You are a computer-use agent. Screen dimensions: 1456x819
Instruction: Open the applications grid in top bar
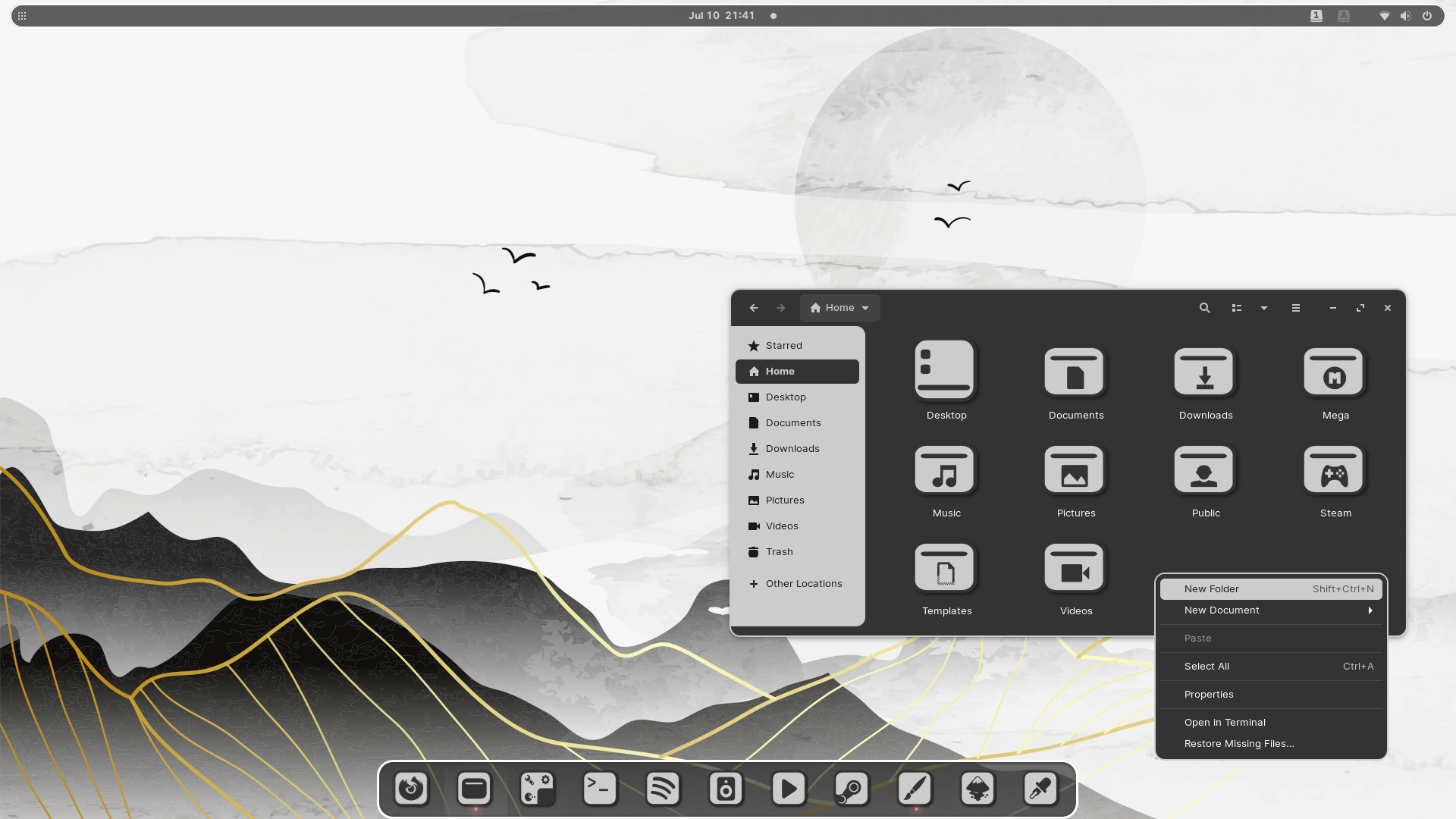pos(22,16)
